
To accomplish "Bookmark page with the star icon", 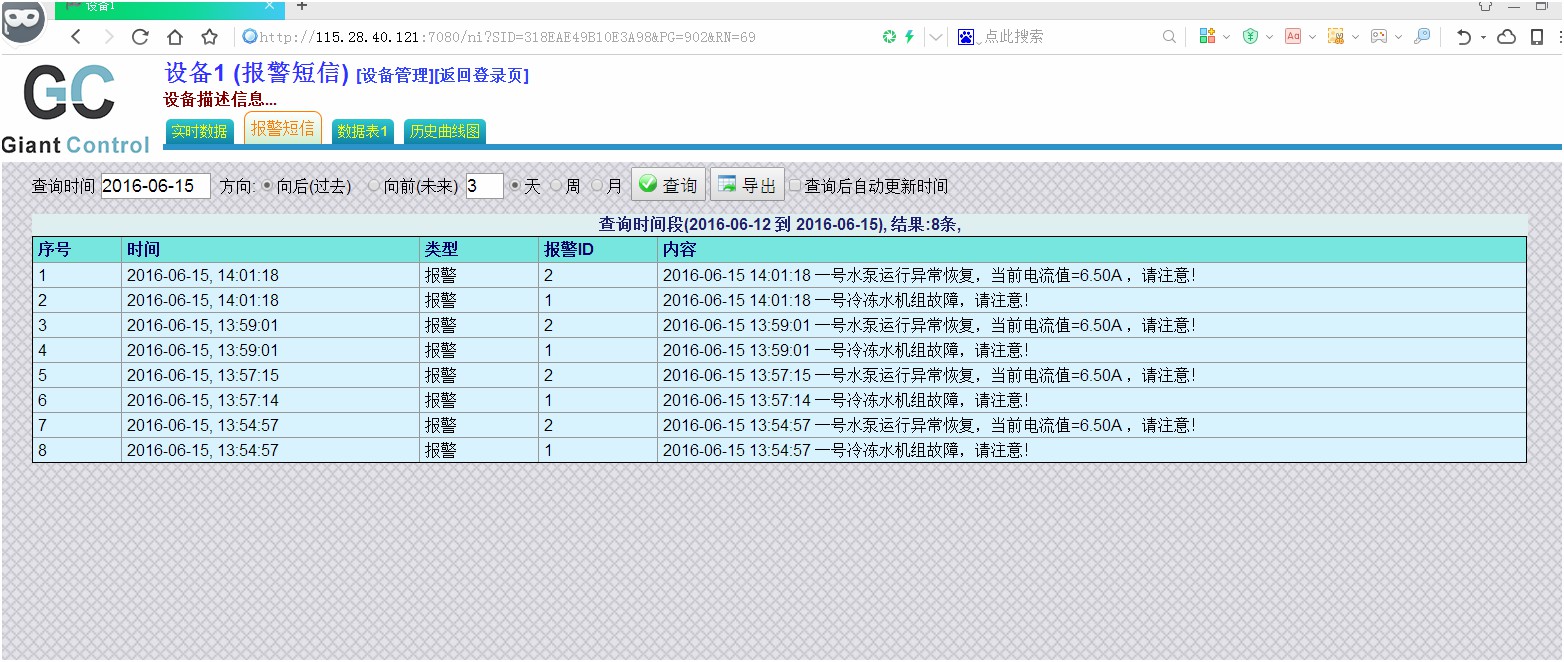I will (x=209, y=37).
